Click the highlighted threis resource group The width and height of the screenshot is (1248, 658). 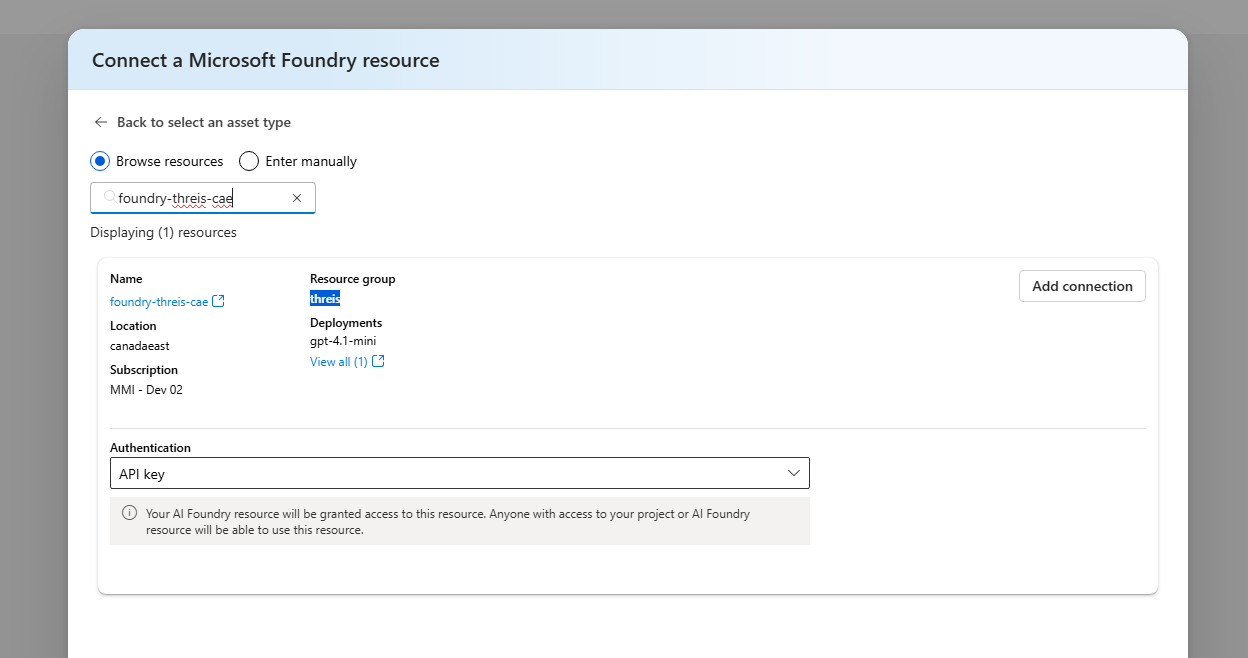(x=325, y=298)
